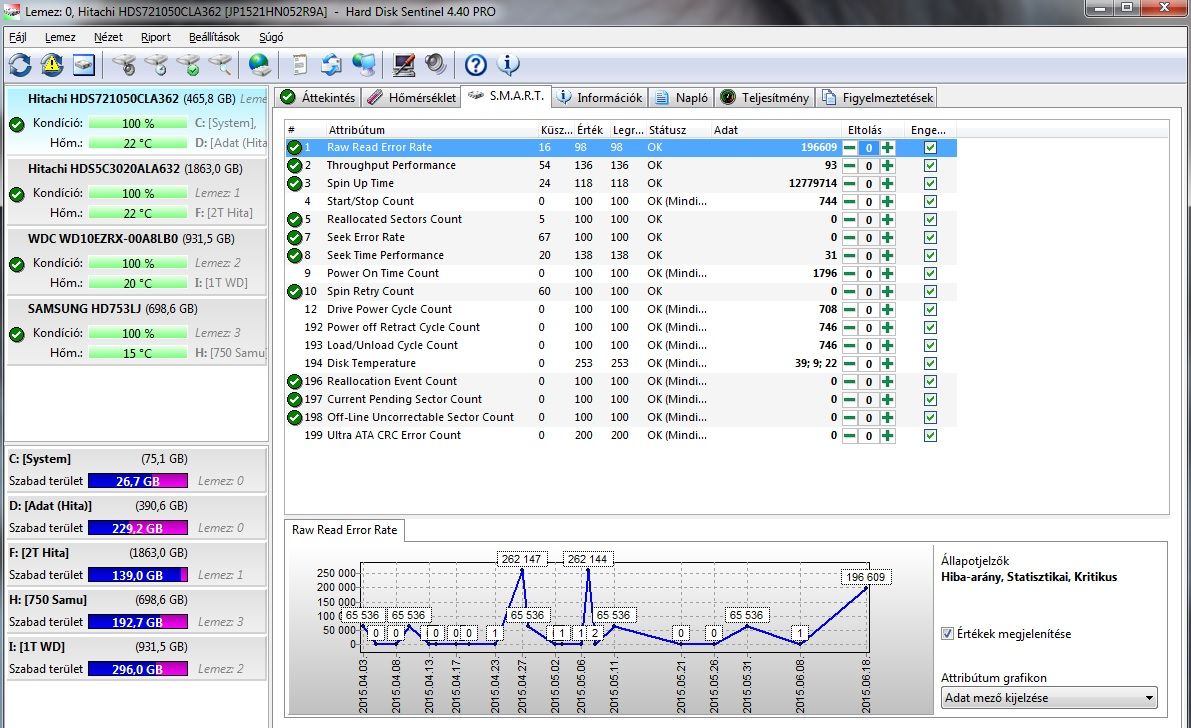Click the Kondíció 100 % bar of WDC WD10EZRX-00A8LB0
Image resolution: width=1191 pixels, height=728 pixels.
pyautogui.click(x=137, y=263)
